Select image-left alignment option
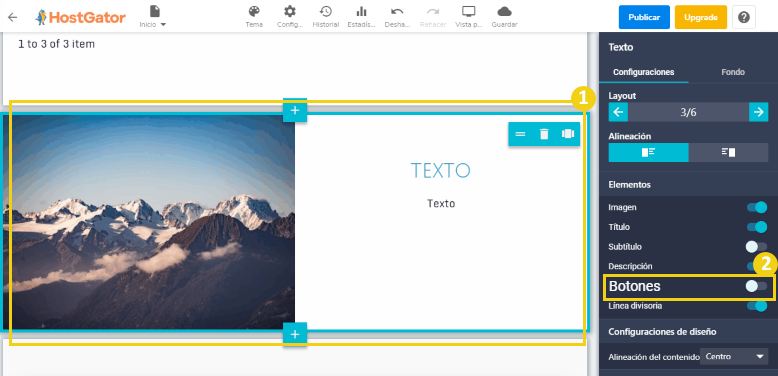Image resolution: width=778 pixels, height=376 pixels. [648, 152]
